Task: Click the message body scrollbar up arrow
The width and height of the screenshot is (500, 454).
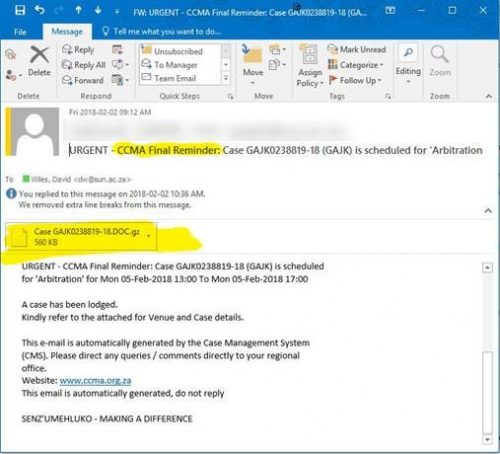Action: click(x=487, y=268)
